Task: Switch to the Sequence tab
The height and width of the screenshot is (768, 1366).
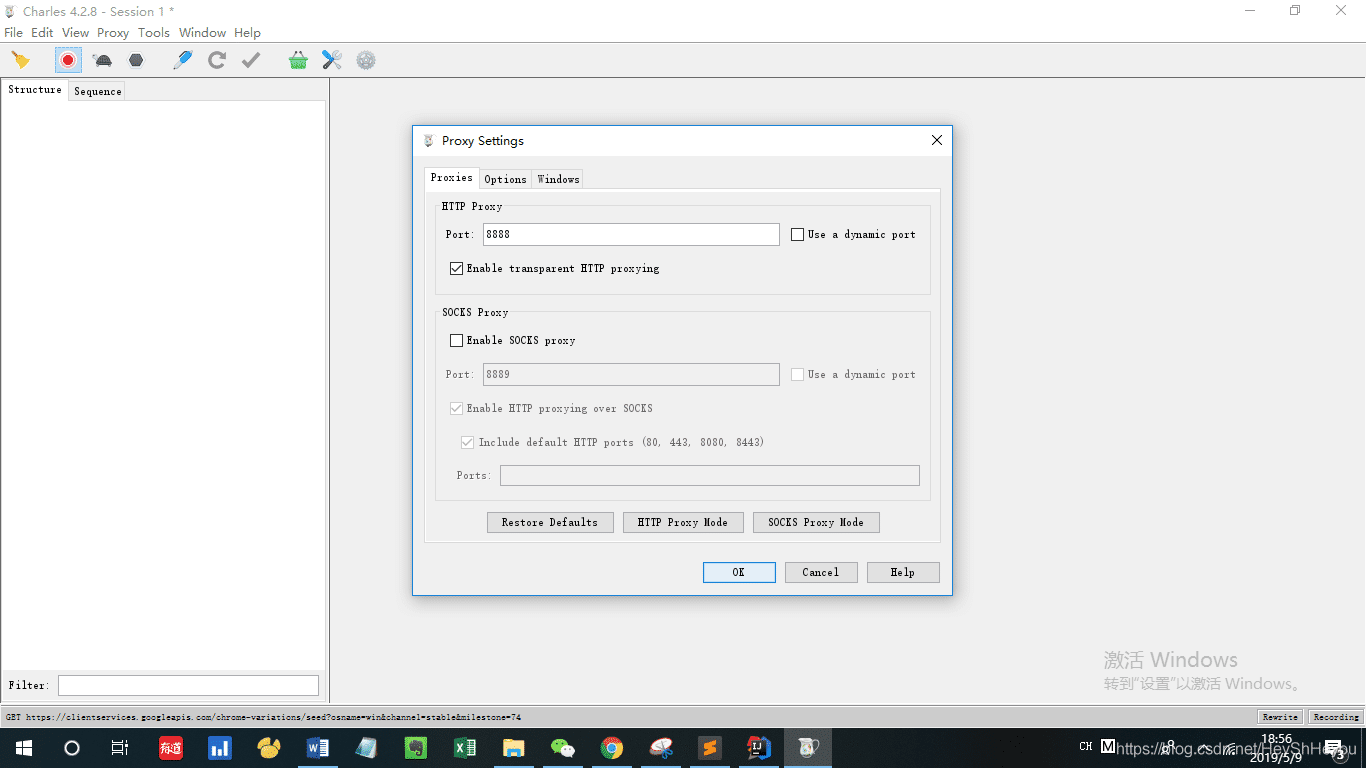Action: (98, 91)
